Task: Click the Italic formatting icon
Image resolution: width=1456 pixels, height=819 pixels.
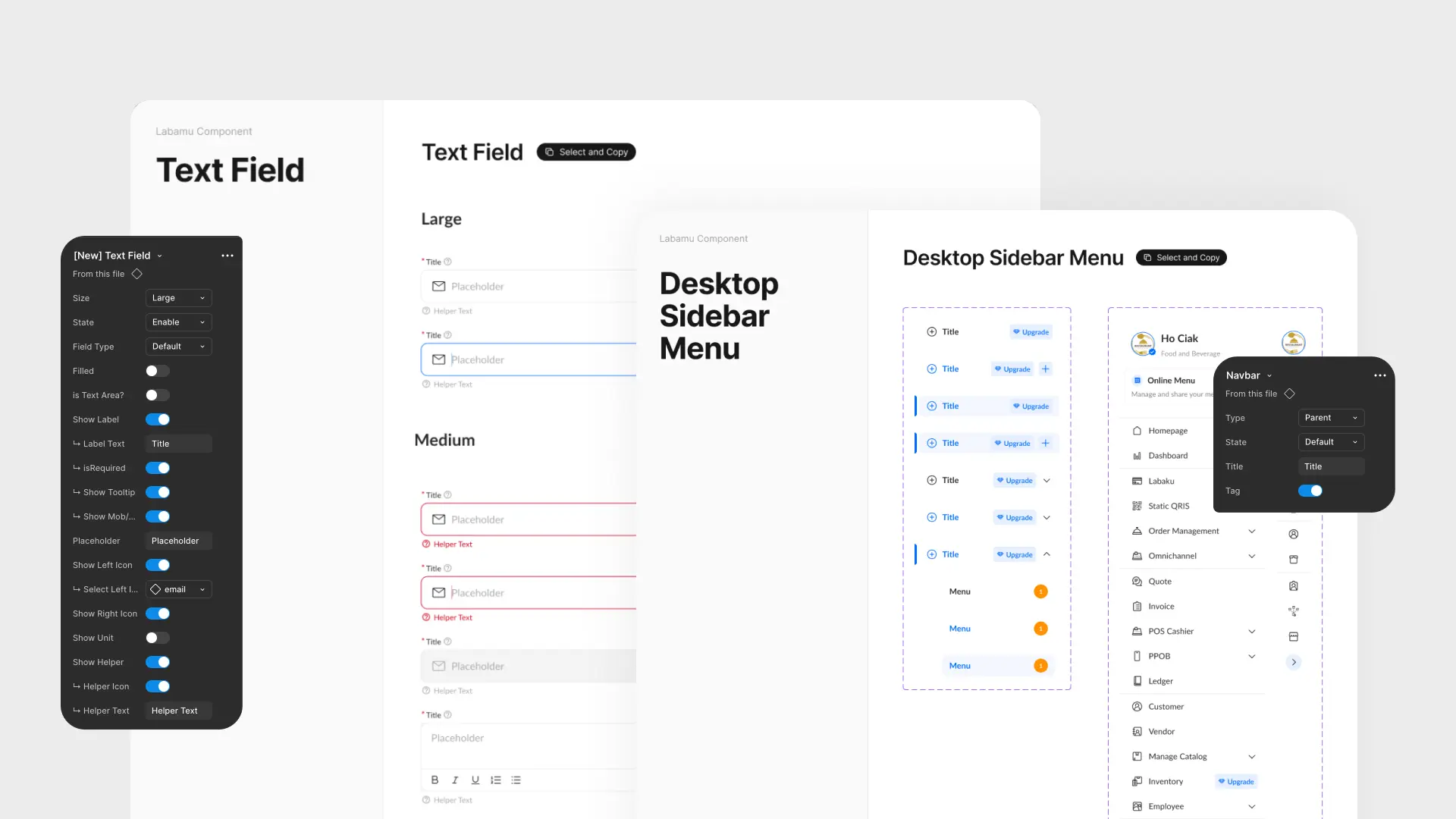Action: point(455,780)
